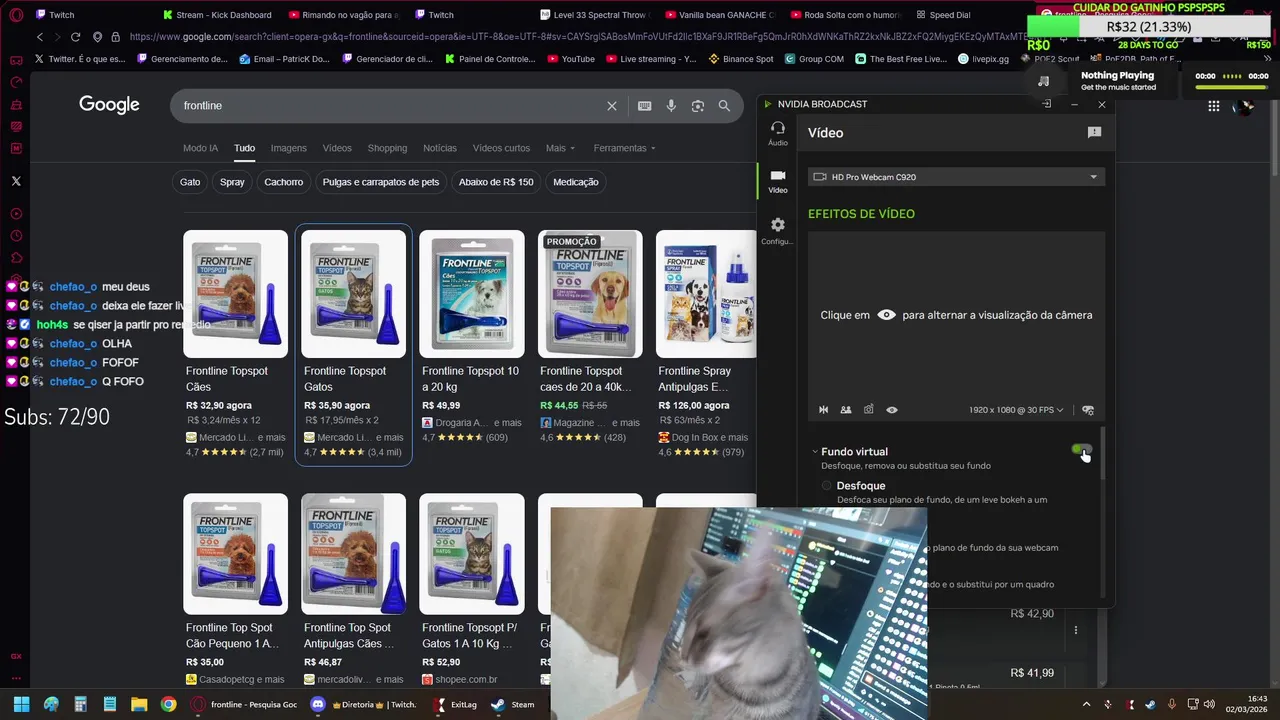Open Google on-screen keyboard icon

pos(645,106)
